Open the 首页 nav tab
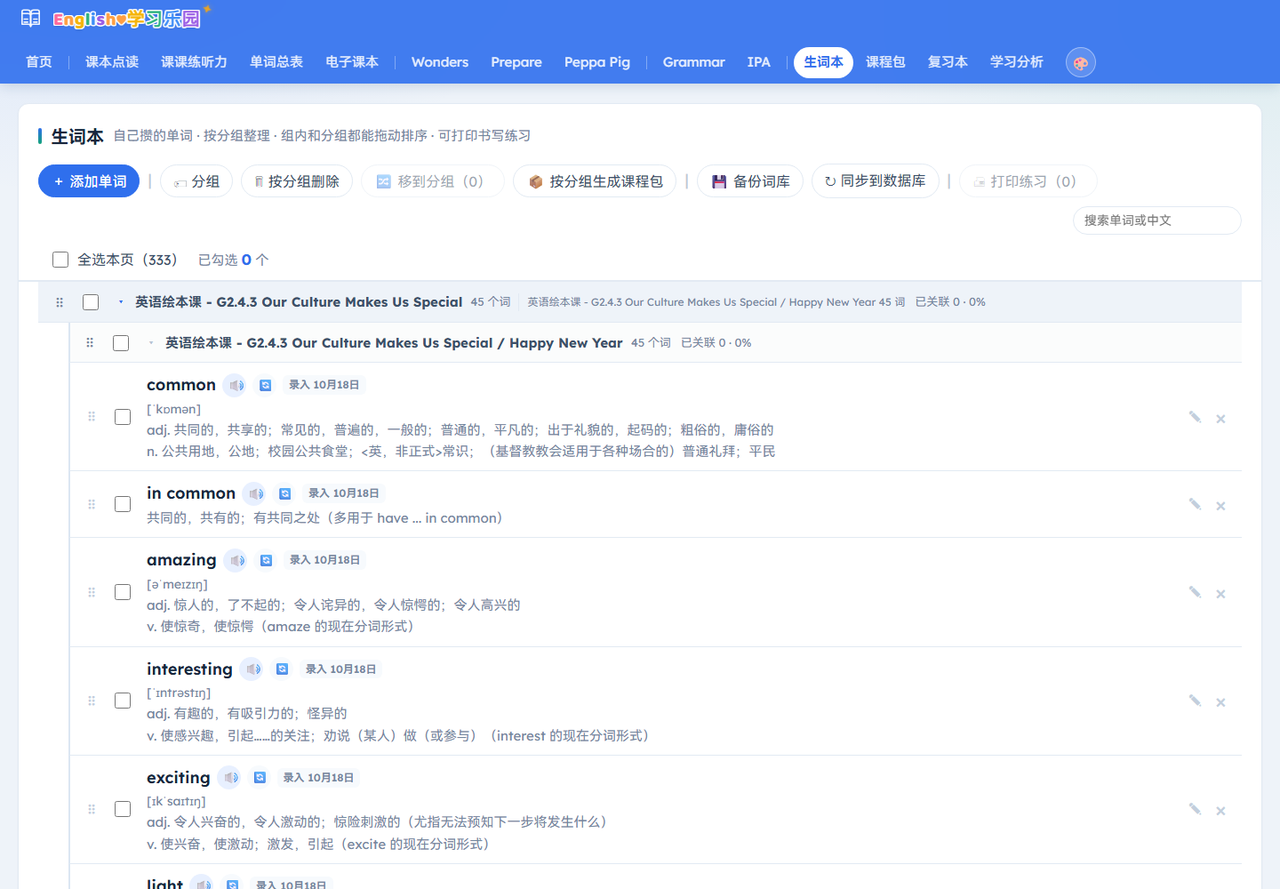The height and width of the screenshot is (889, 1280). point(39,62)
